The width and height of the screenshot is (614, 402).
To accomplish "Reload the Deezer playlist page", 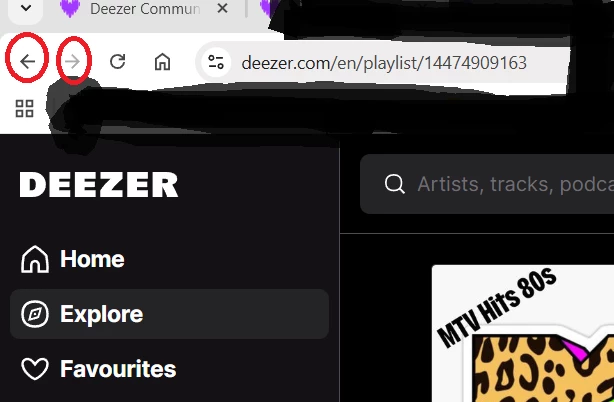I will click(x=117, y=61).
